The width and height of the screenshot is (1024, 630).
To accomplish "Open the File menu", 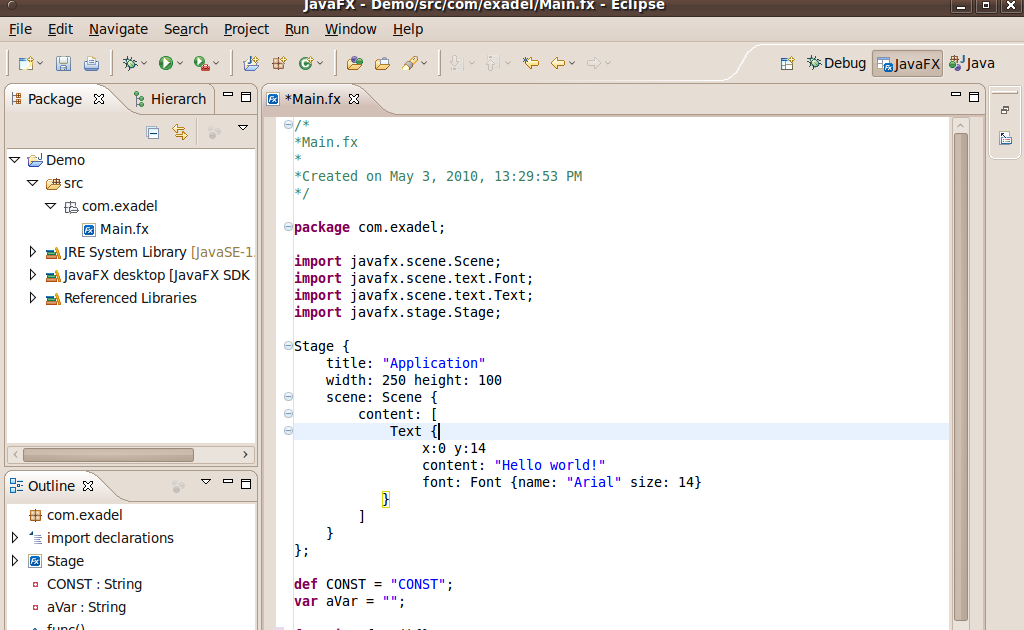I will [x=20, y=29].
